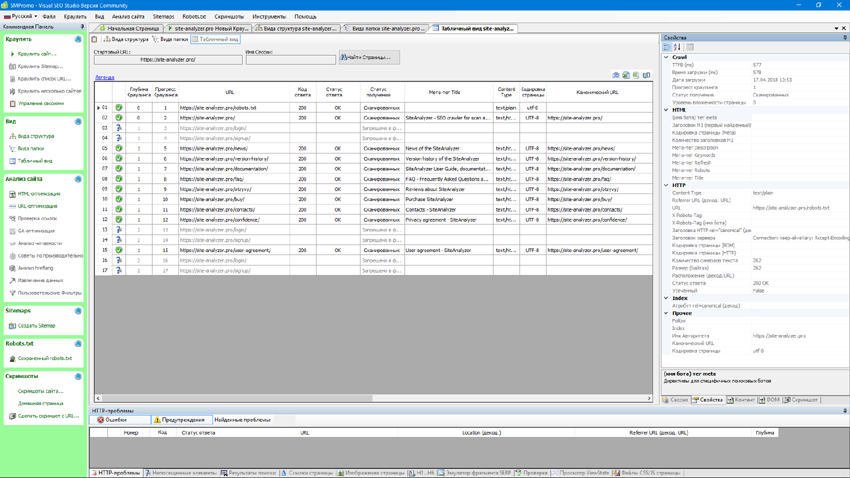Click the Вида папки icon in the sidebar
The width and height of the screenshot is (850, 478).
point(12,148)
